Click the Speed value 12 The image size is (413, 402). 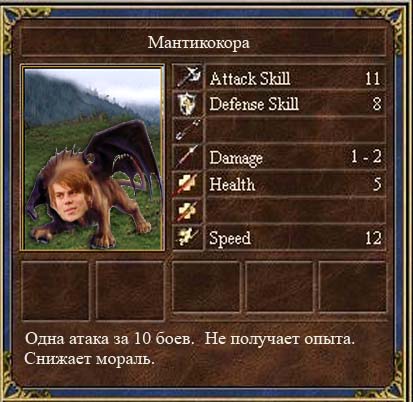pos(373,238)
